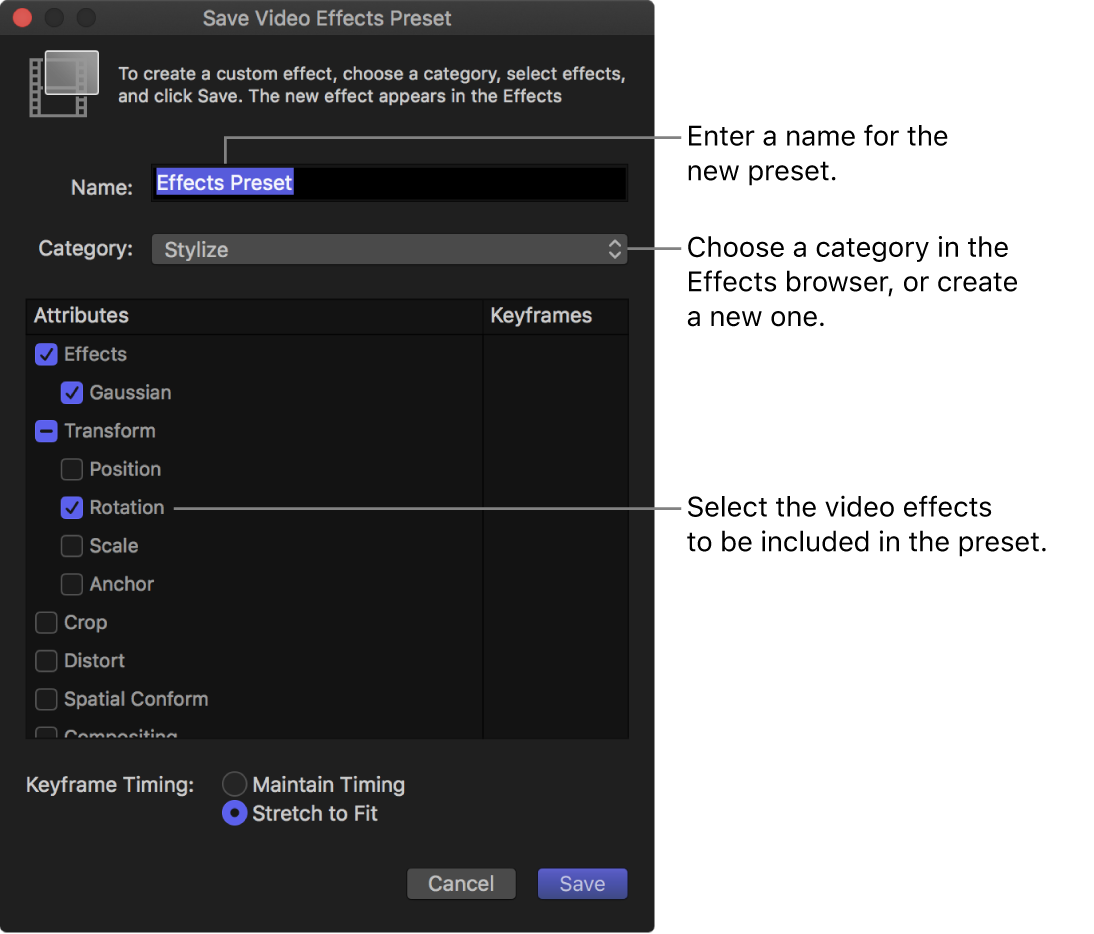
Task: Enable the Crop checkbox
Action: (46, 622)
